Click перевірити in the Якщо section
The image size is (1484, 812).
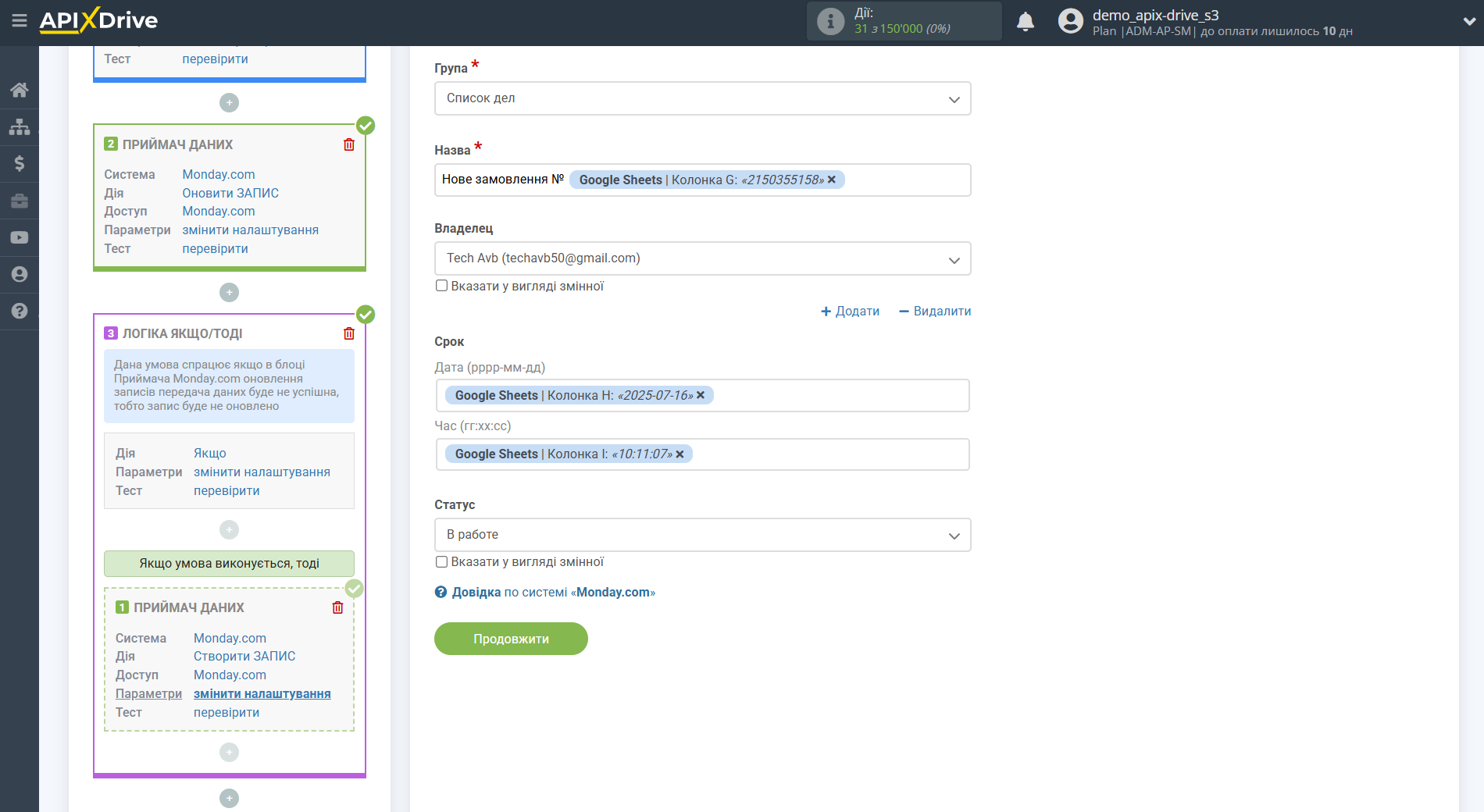click(227, 490)
